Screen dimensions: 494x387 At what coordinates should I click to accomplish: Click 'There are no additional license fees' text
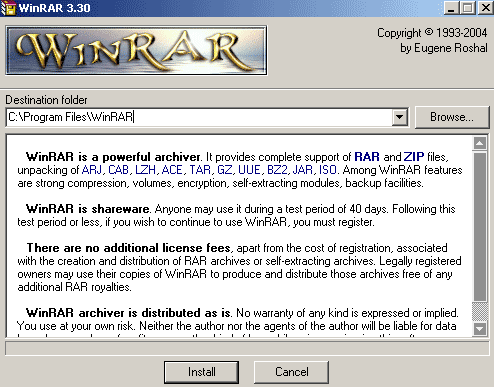129,248
